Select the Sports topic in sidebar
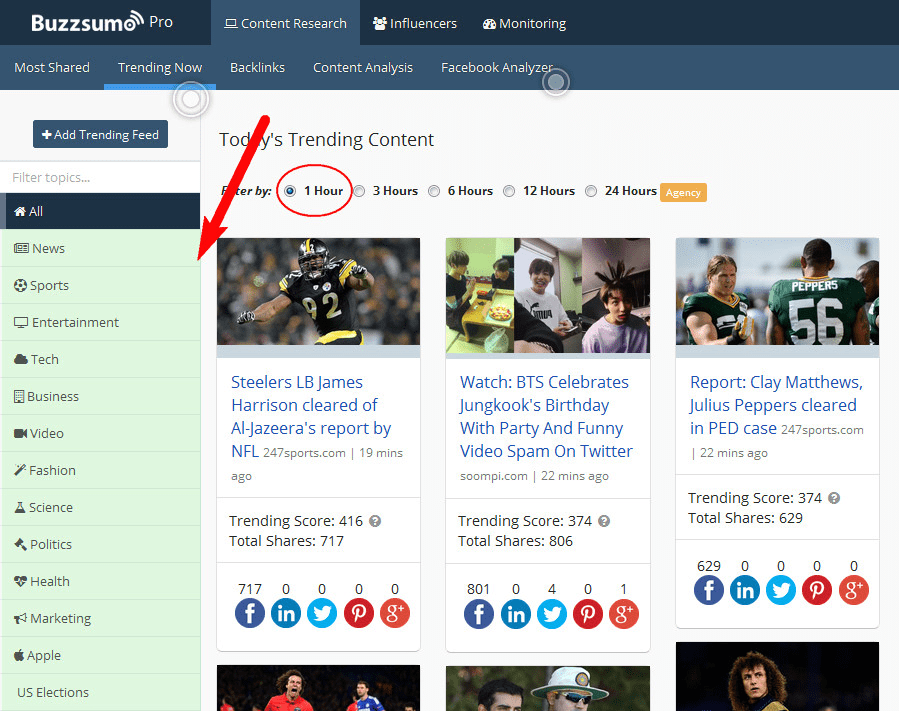The height and width of the screenshot is (711, 899). coord(100,286)
